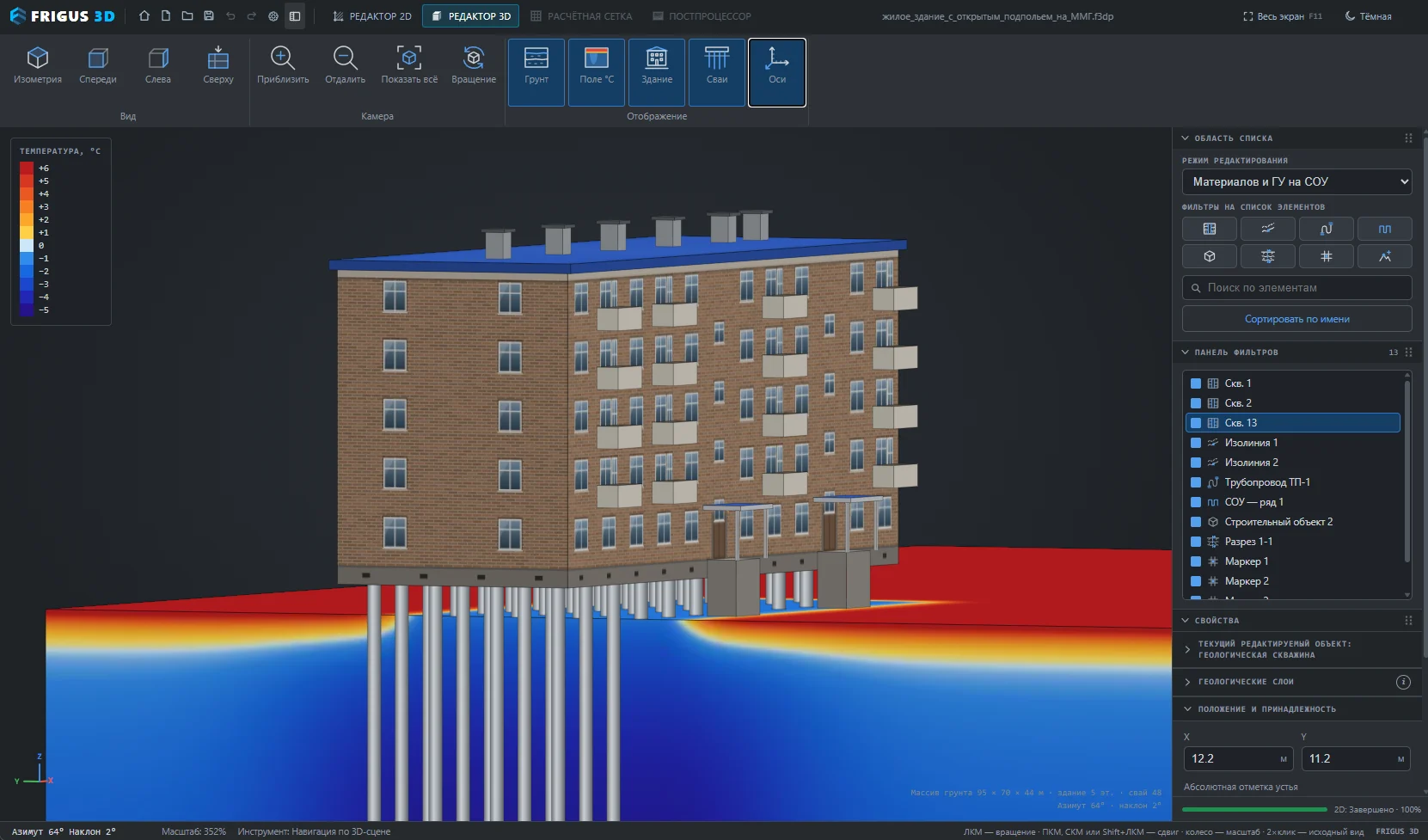Filter the list by building object cube icon
The image size is (1428, 840).
(1210, 256)
